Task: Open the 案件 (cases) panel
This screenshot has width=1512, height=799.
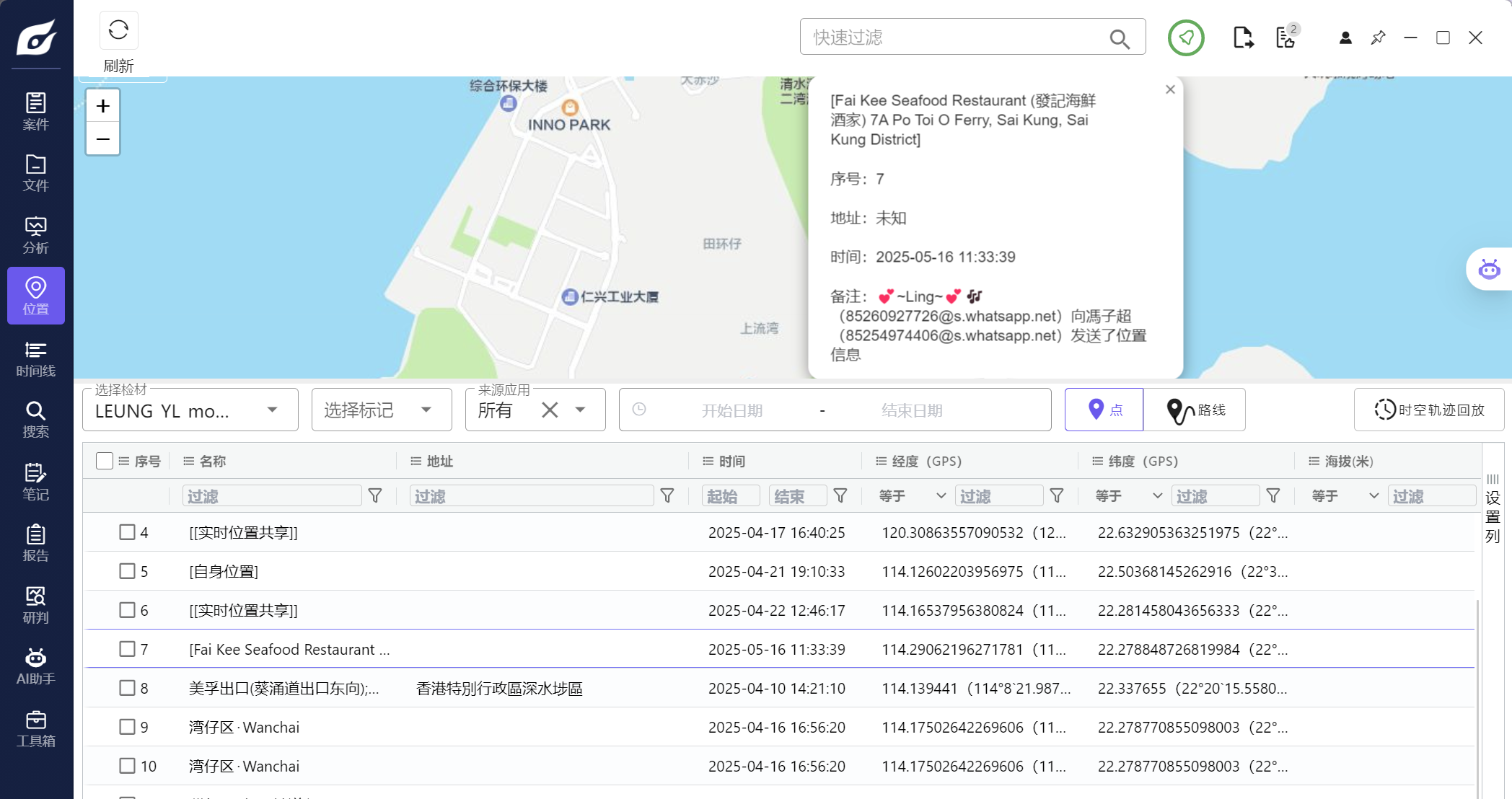Action: [35, 112]
